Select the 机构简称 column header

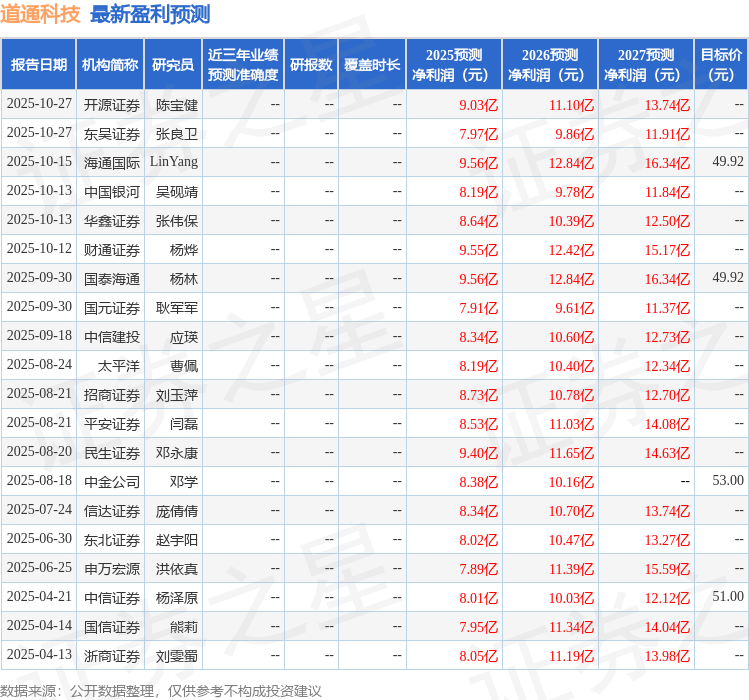pyautogui.click(x=110, y=65)
